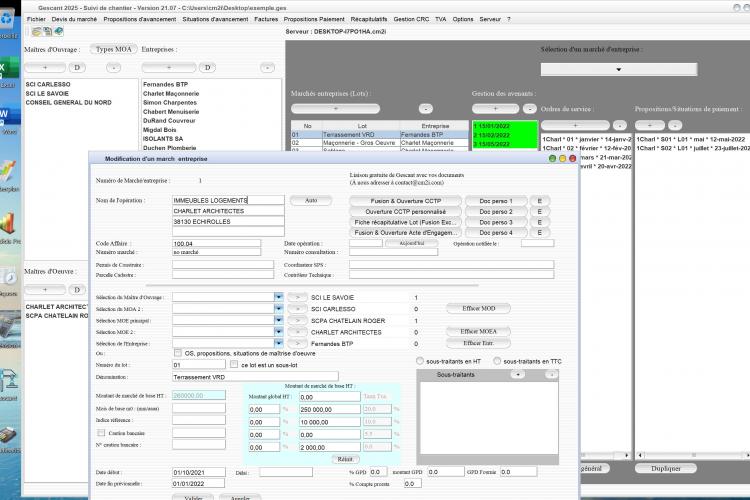Click the Dupliquer button
This screenshot has height=500, width=750.
(x=665, y=468)
